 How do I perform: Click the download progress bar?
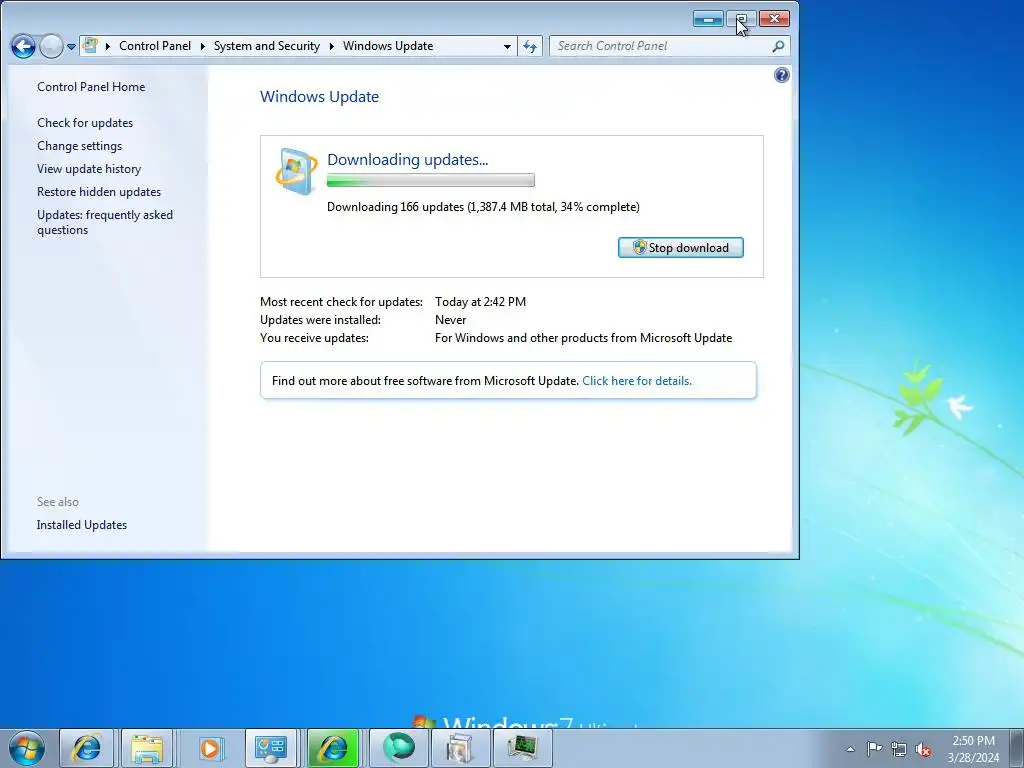pos(430,180)
